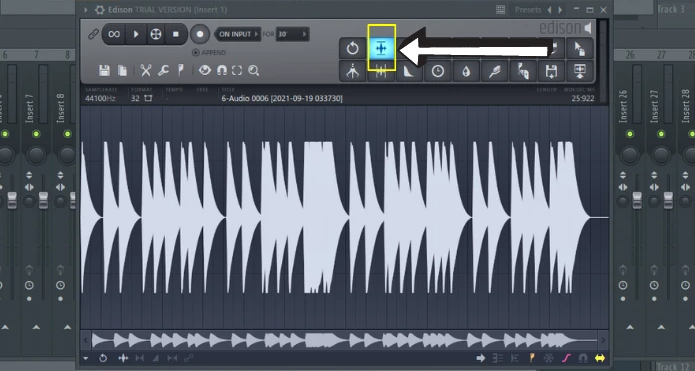This screenshot has width=695, height=371.
Task: Open the bottom-left dropdown triangle in Edison
Action: point(86,358)
